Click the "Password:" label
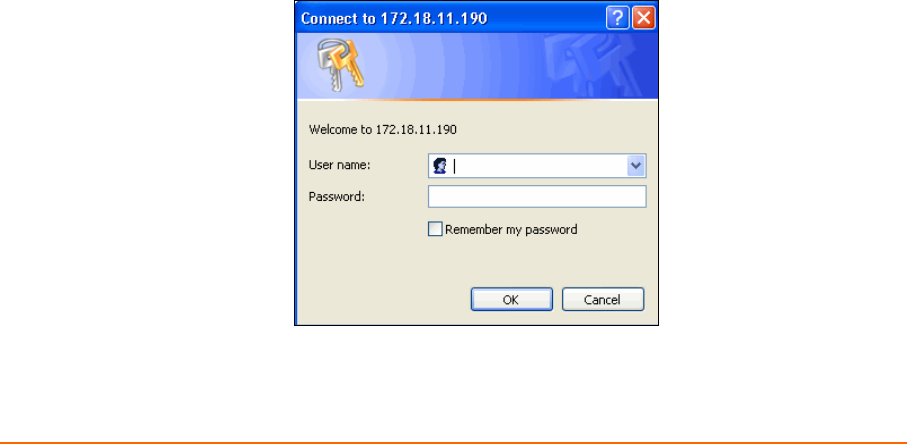 (x=337, y=197)
